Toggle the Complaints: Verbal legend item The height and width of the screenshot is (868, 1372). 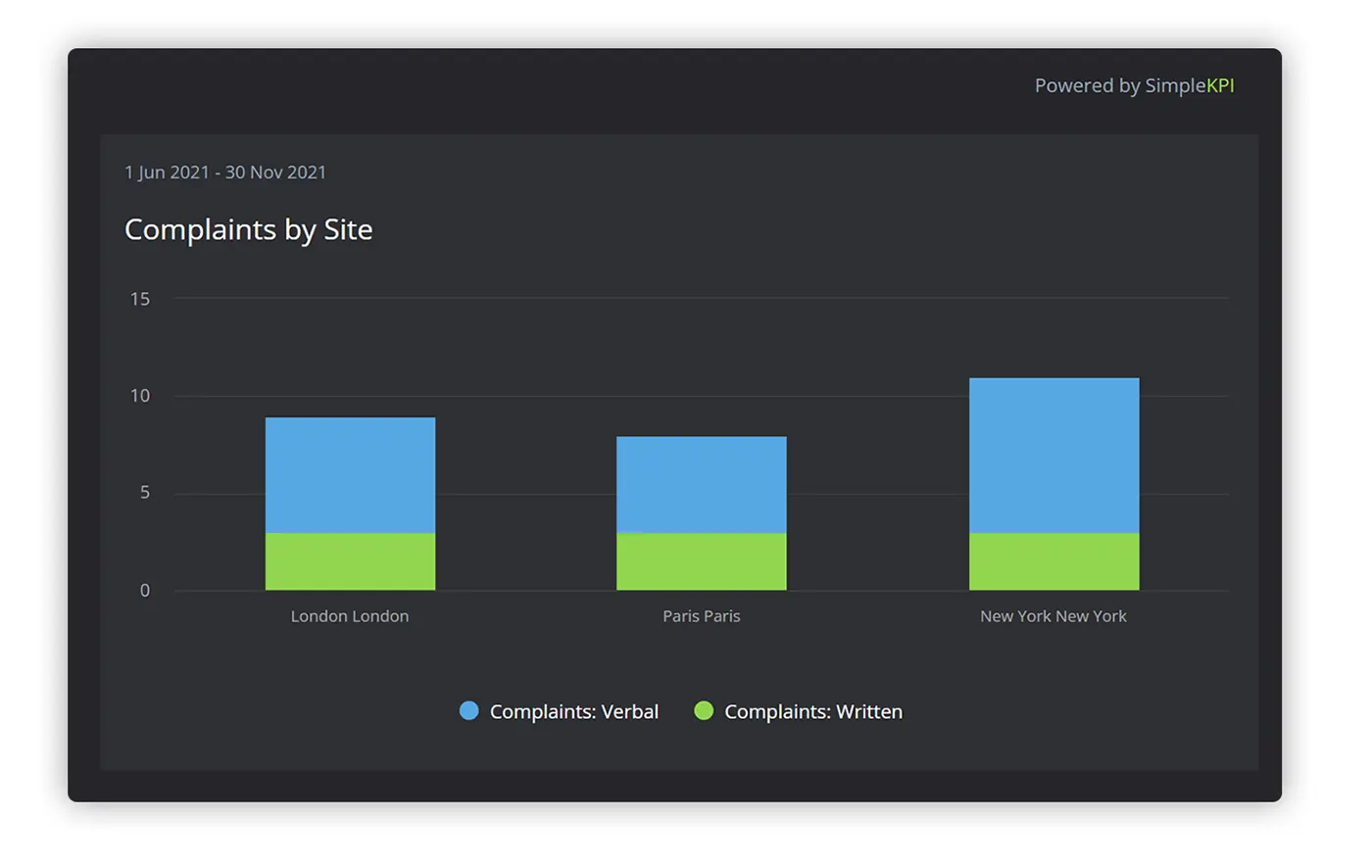pos(560,711)
